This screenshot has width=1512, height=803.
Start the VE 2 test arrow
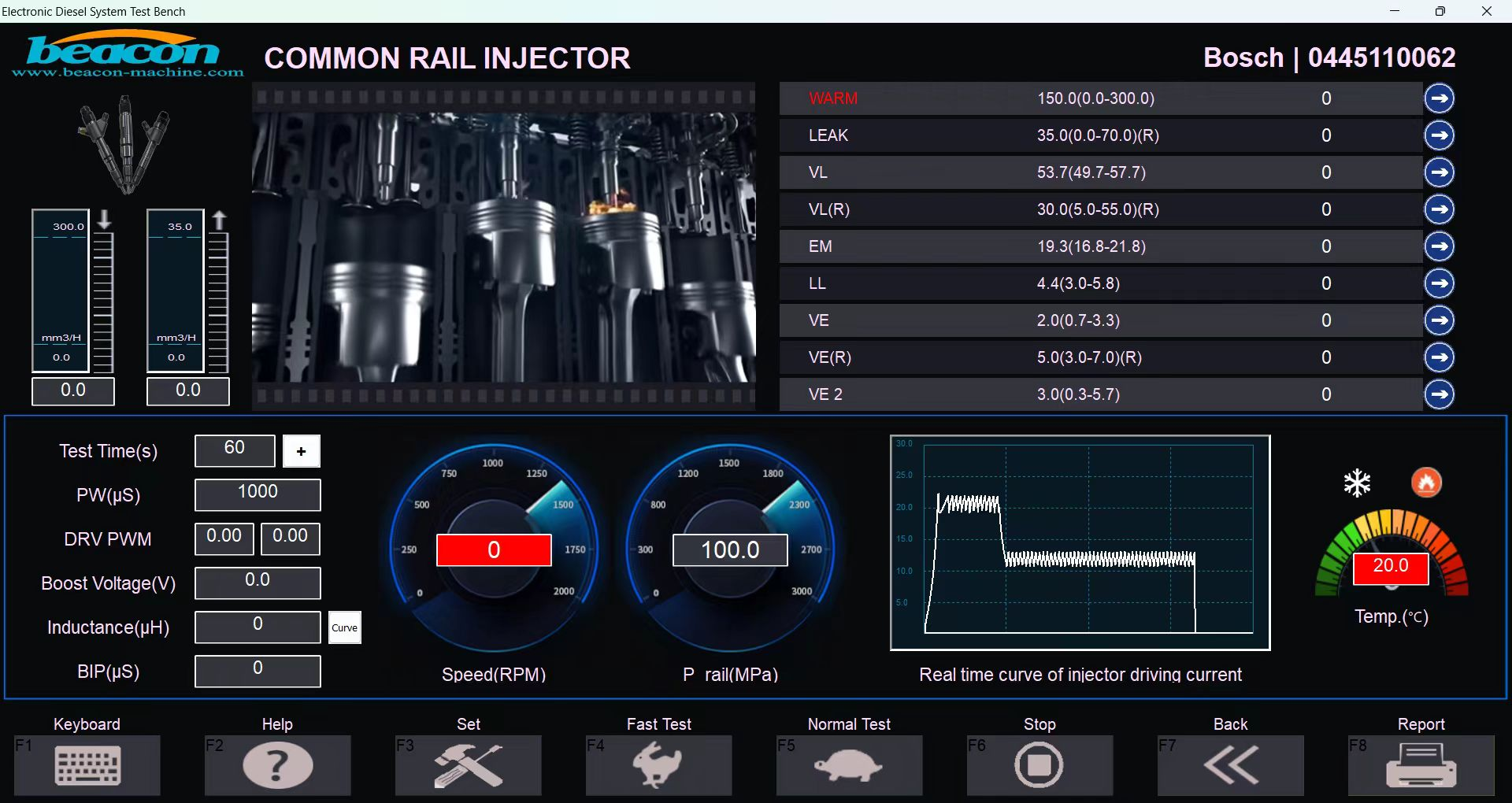[1440, 394]
